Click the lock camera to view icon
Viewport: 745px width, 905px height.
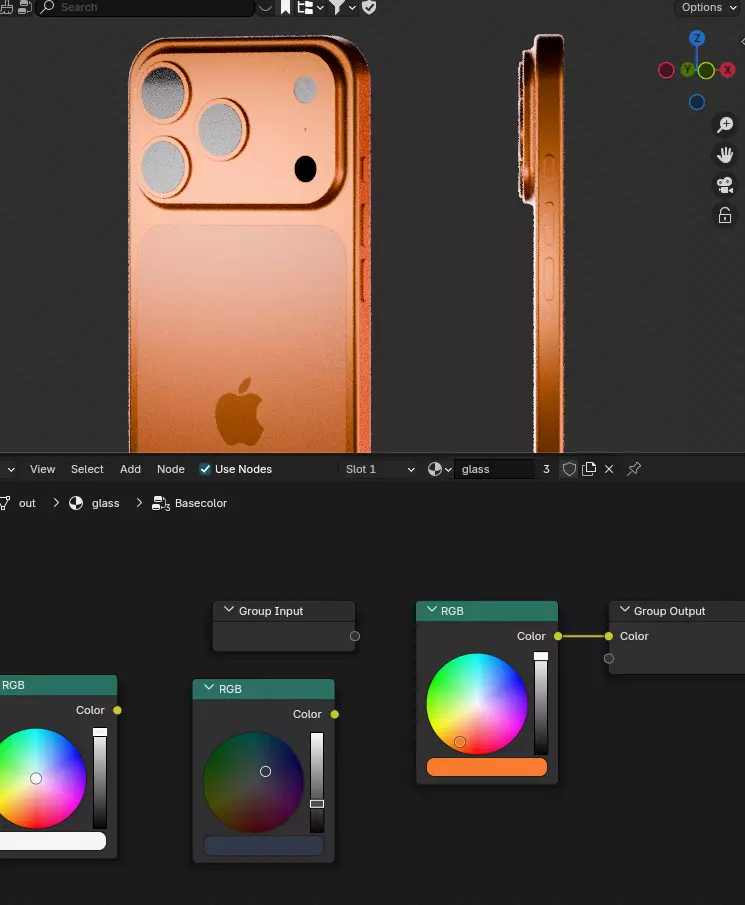coord(725,215)
